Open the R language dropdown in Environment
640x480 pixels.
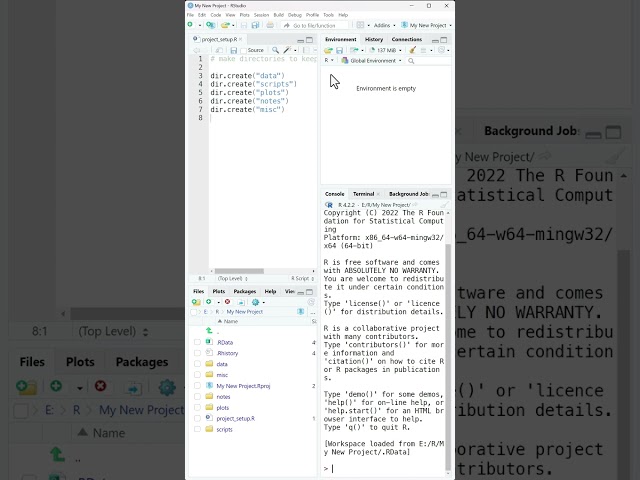coord(329,60)
